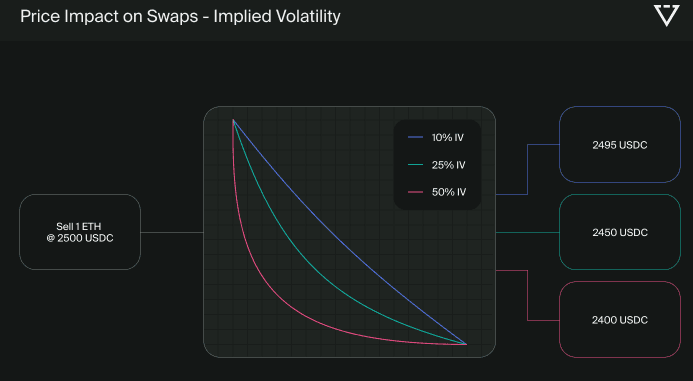This screenshot has width=693, height=381.
Task: Click the blue 10% IV legend line
Action: (x=415, y=137)
